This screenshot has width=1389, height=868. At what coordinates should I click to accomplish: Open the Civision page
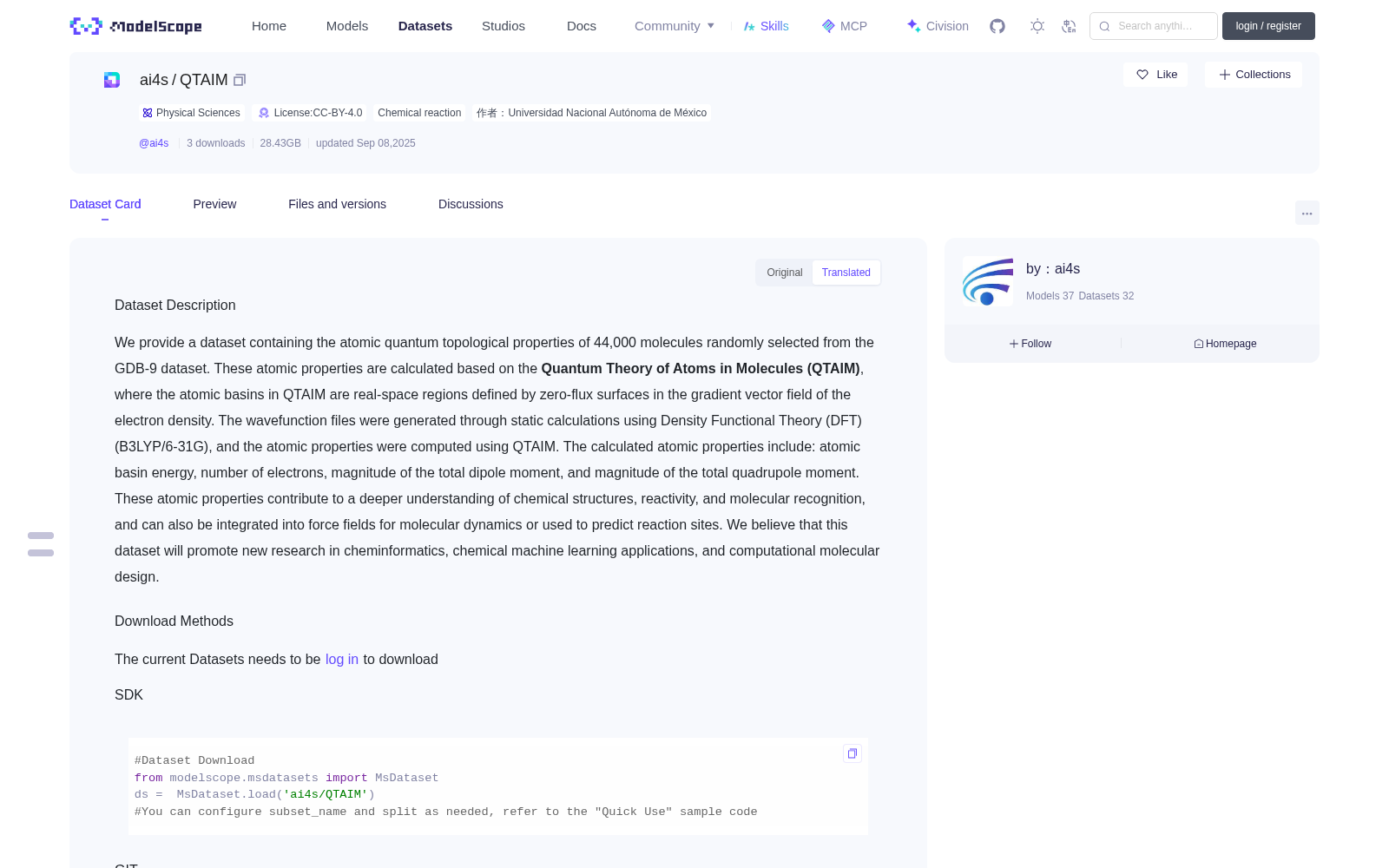coord(938,26)
